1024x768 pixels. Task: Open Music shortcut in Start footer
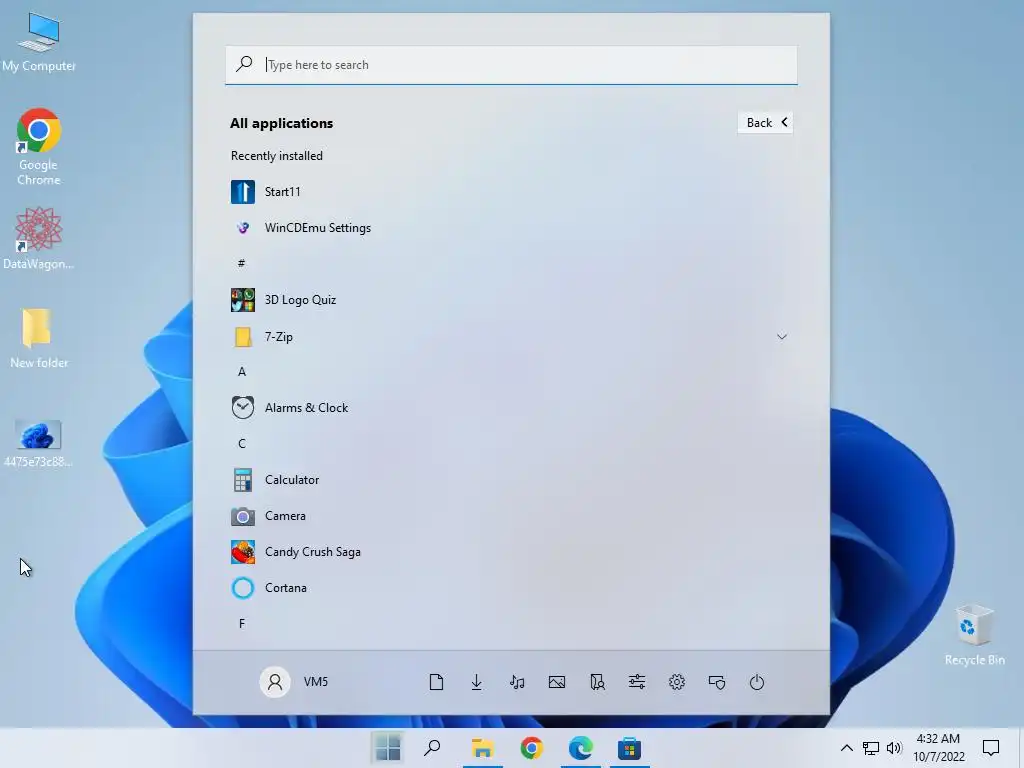[x=517, y=682]
